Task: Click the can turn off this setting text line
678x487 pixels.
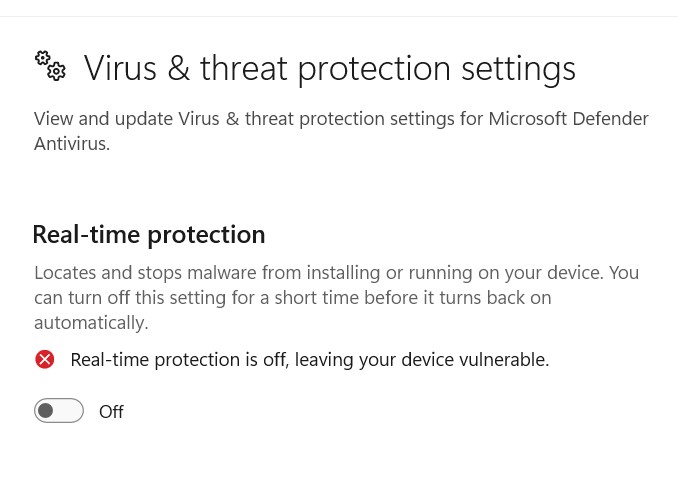Action: click(293, 298)
